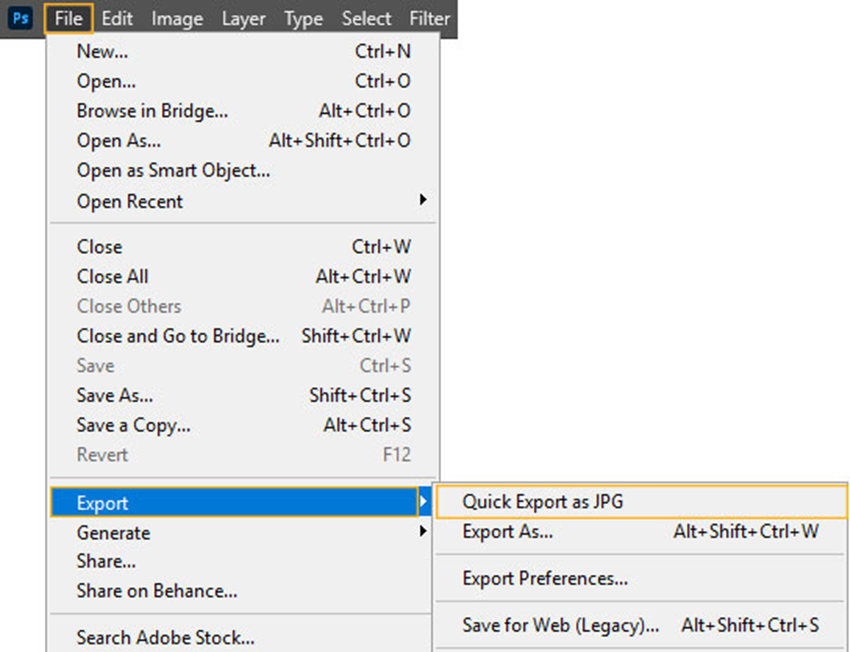This screenshot has height=652, width=850.
Task: Open the Select menu
Action: [366, 19]
